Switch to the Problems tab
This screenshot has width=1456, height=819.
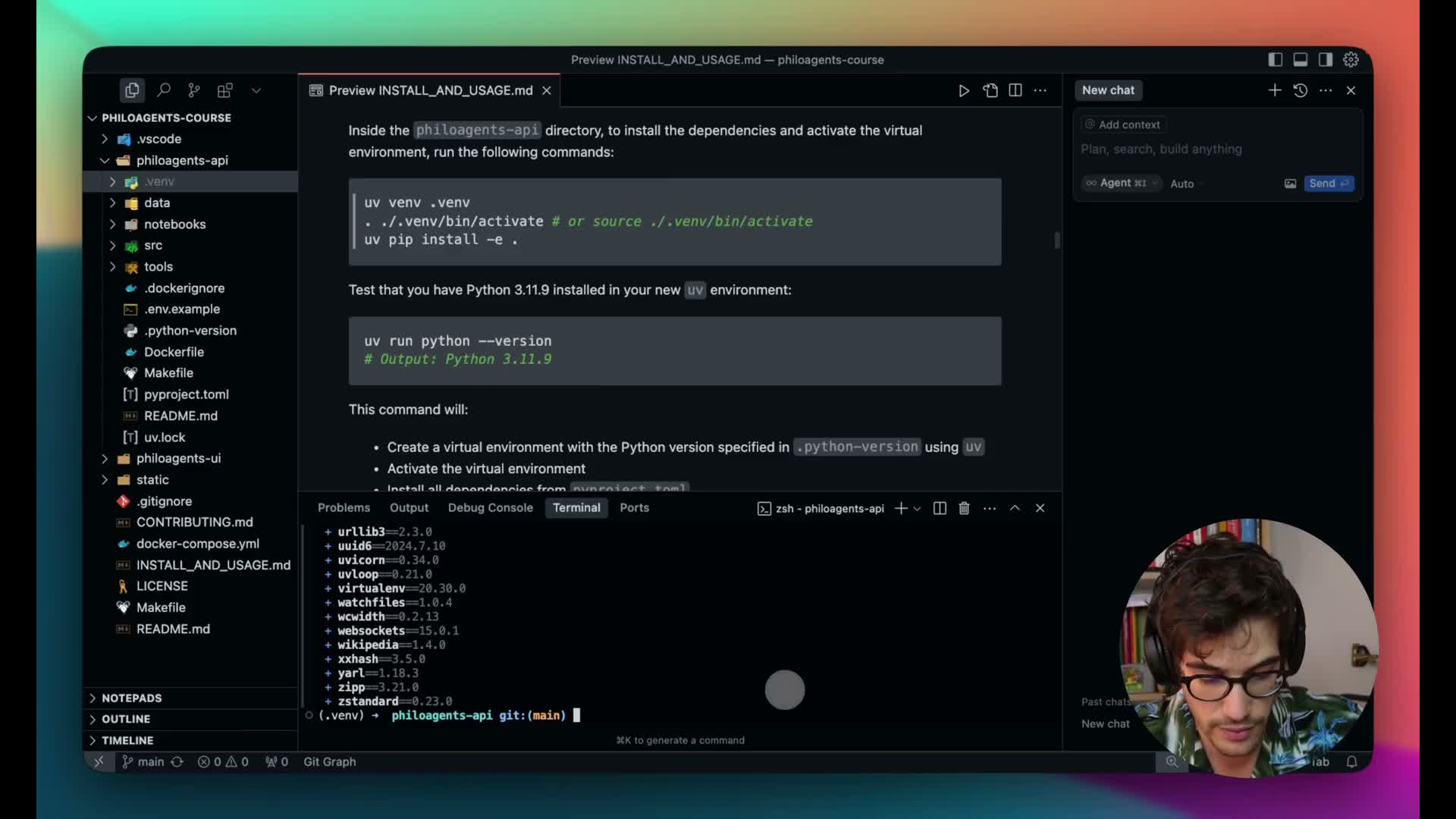point(344,507)
